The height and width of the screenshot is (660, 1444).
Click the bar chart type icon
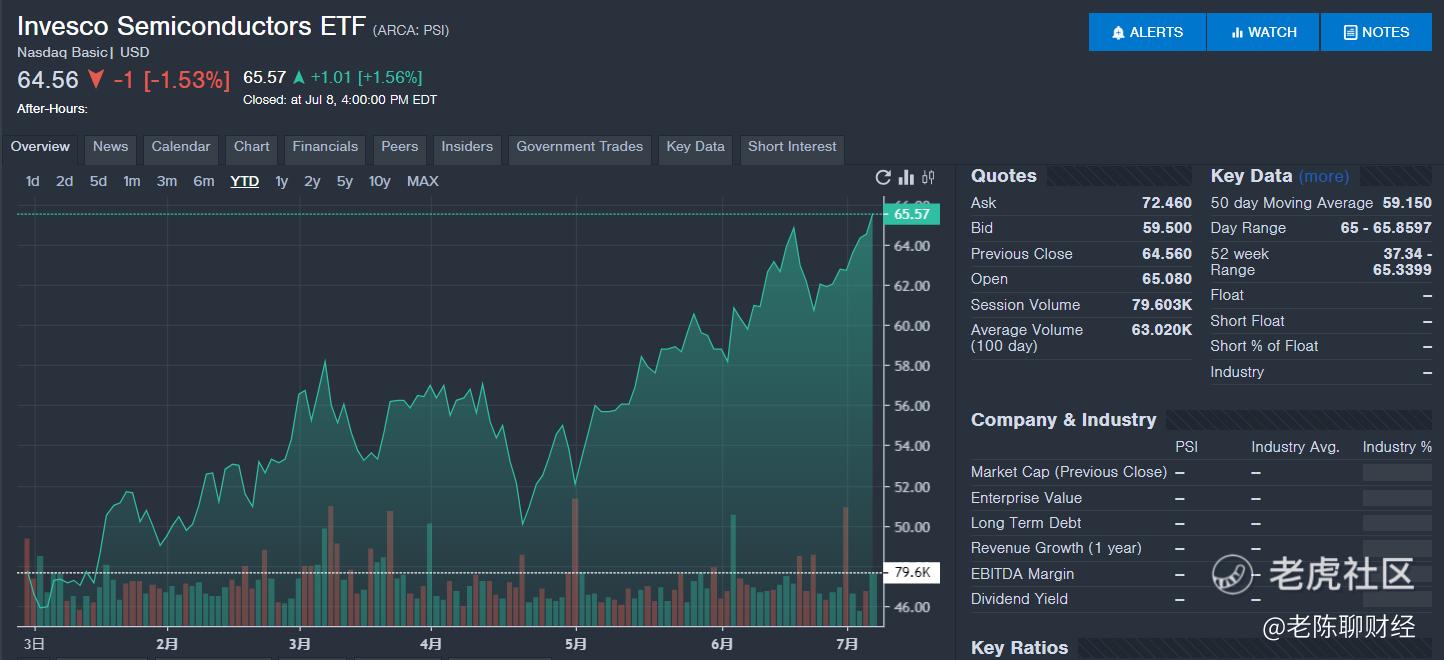pyautogui.click(x=906, y=178)
